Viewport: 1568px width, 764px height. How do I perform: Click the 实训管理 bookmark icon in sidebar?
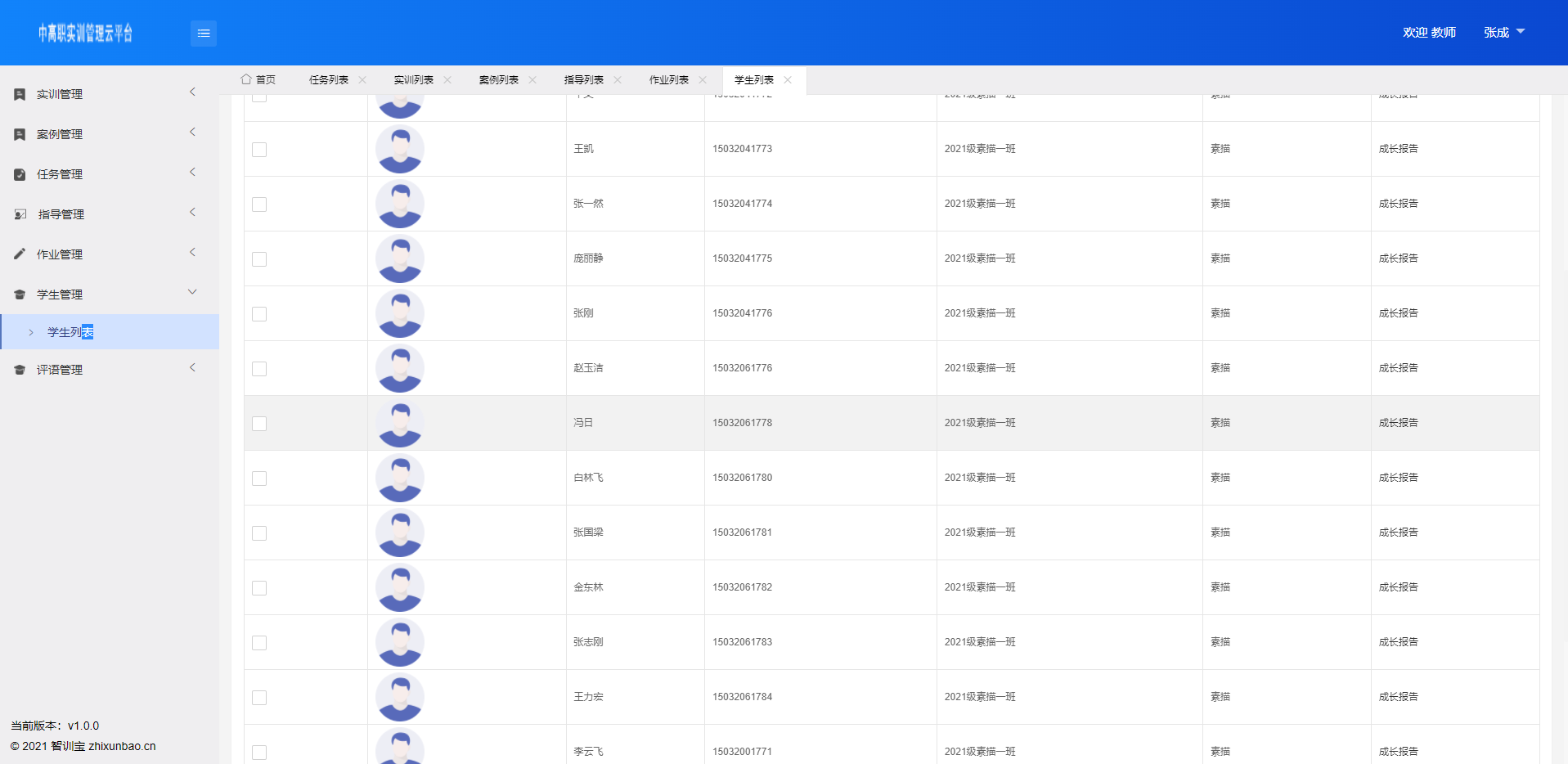tap(20, 95)
